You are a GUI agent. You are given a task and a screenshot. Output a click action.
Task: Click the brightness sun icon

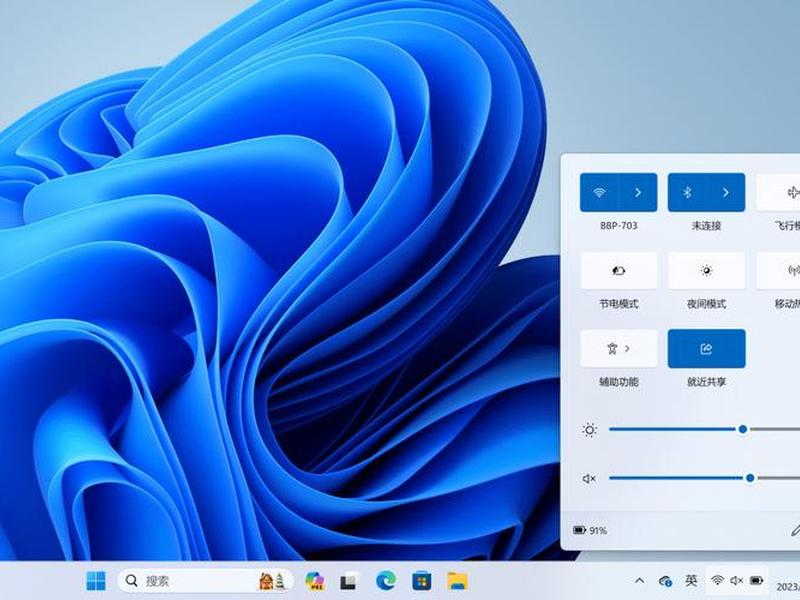click(589, 430)
